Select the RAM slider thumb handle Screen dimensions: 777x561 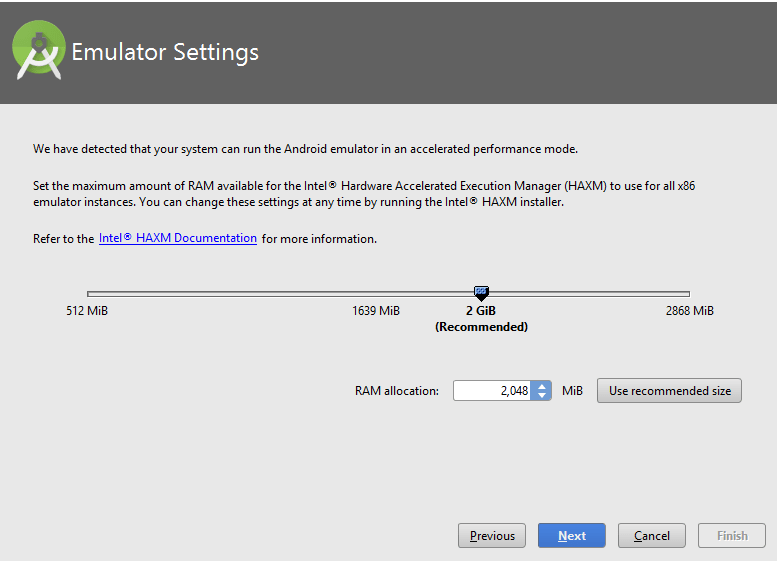point(481,293)
